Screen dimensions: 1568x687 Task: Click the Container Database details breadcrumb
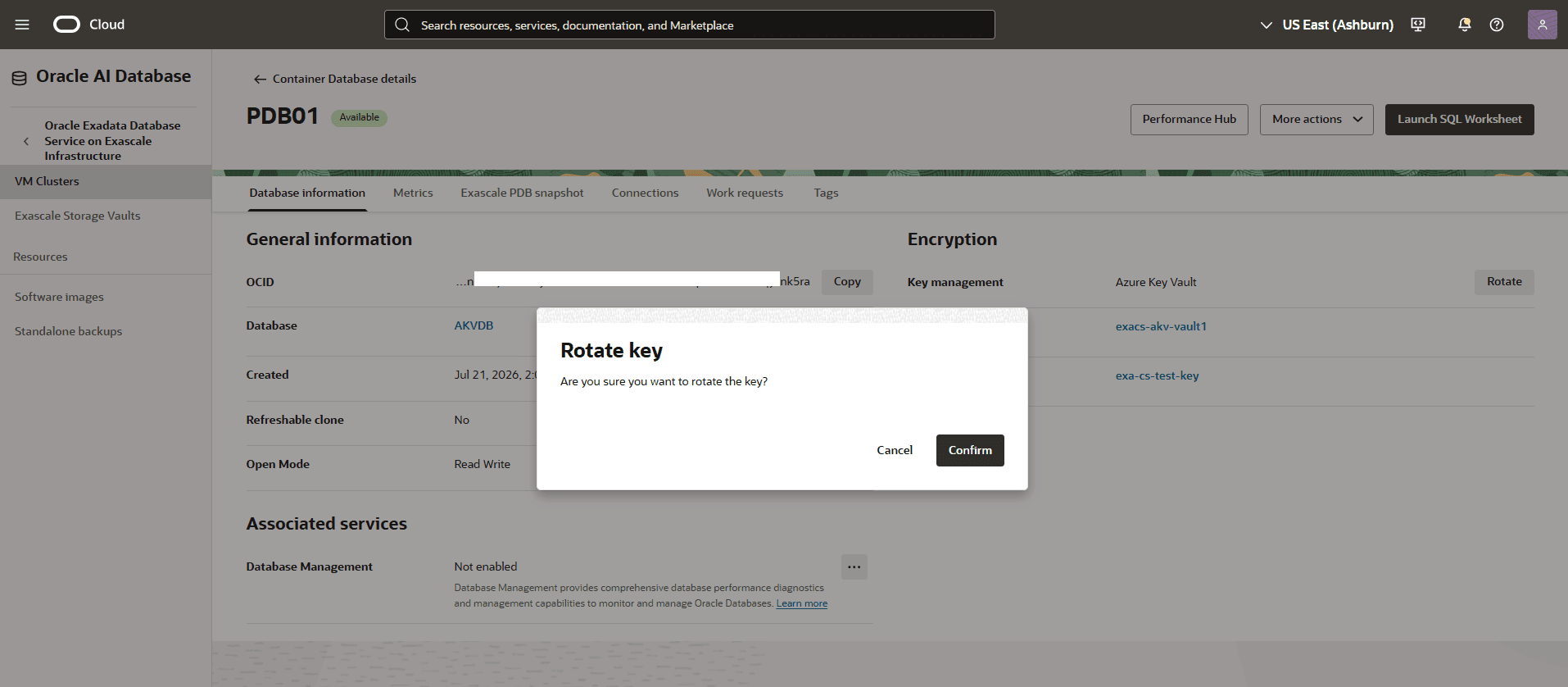(344, 79)
